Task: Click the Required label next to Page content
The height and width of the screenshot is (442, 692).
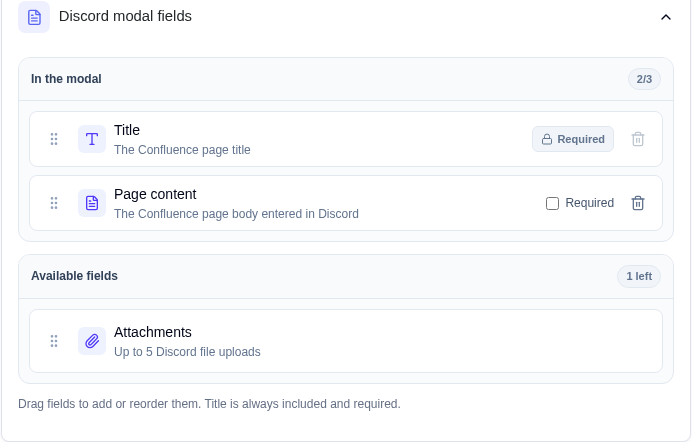Action: 590,203
